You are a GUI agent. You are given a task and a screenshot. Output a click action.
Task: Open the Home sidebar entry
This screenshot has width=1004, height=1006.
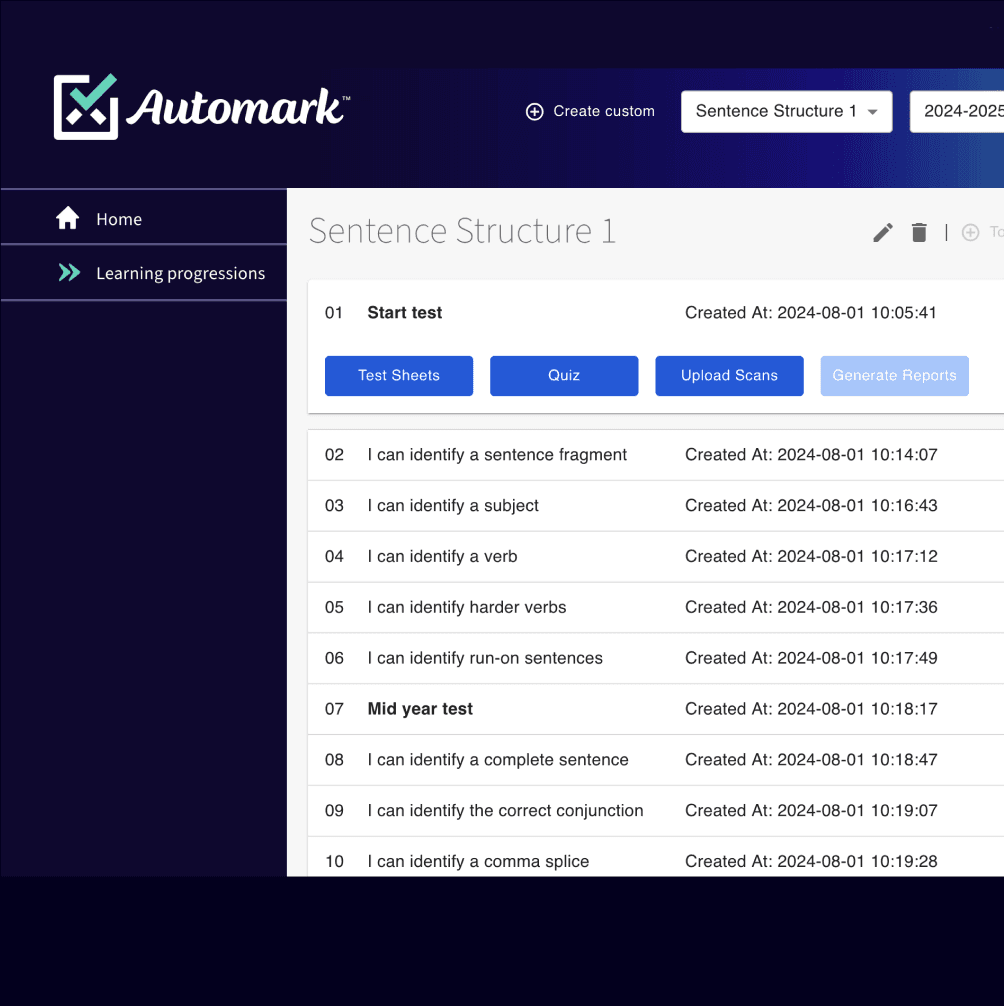coord(119,218)
